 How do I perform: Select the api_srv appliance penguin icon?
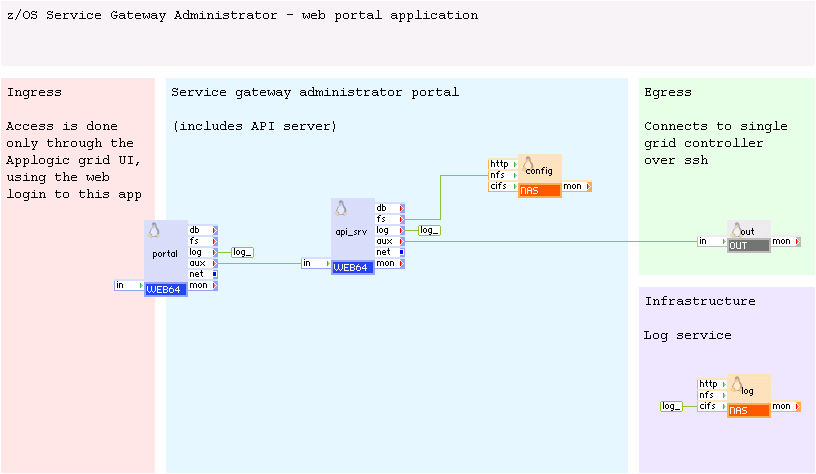341,208
